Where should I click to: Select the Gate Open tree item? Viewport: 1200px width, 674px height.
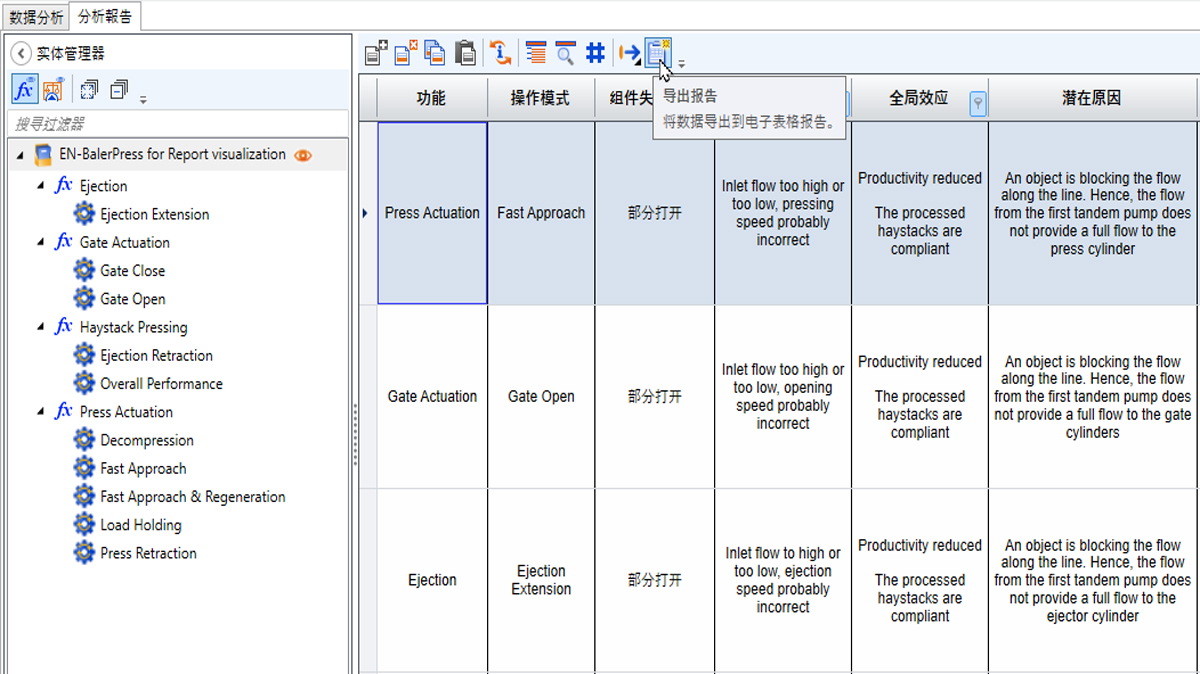click(x=133, y=299)
